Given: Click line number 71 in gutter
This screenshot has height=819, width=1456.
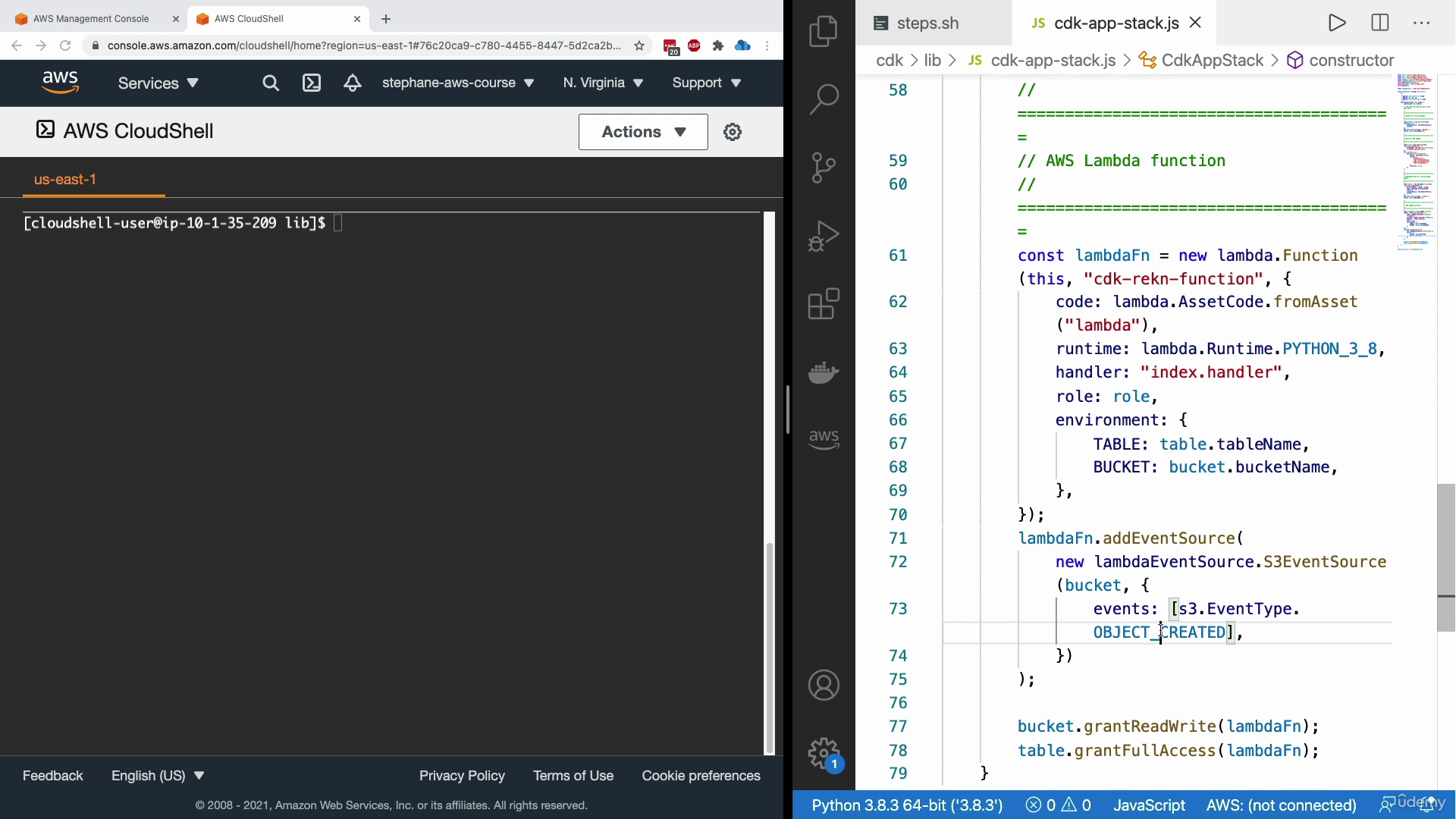Looking at the screenshot, I should pyautogui.click(x=898, y=538).
